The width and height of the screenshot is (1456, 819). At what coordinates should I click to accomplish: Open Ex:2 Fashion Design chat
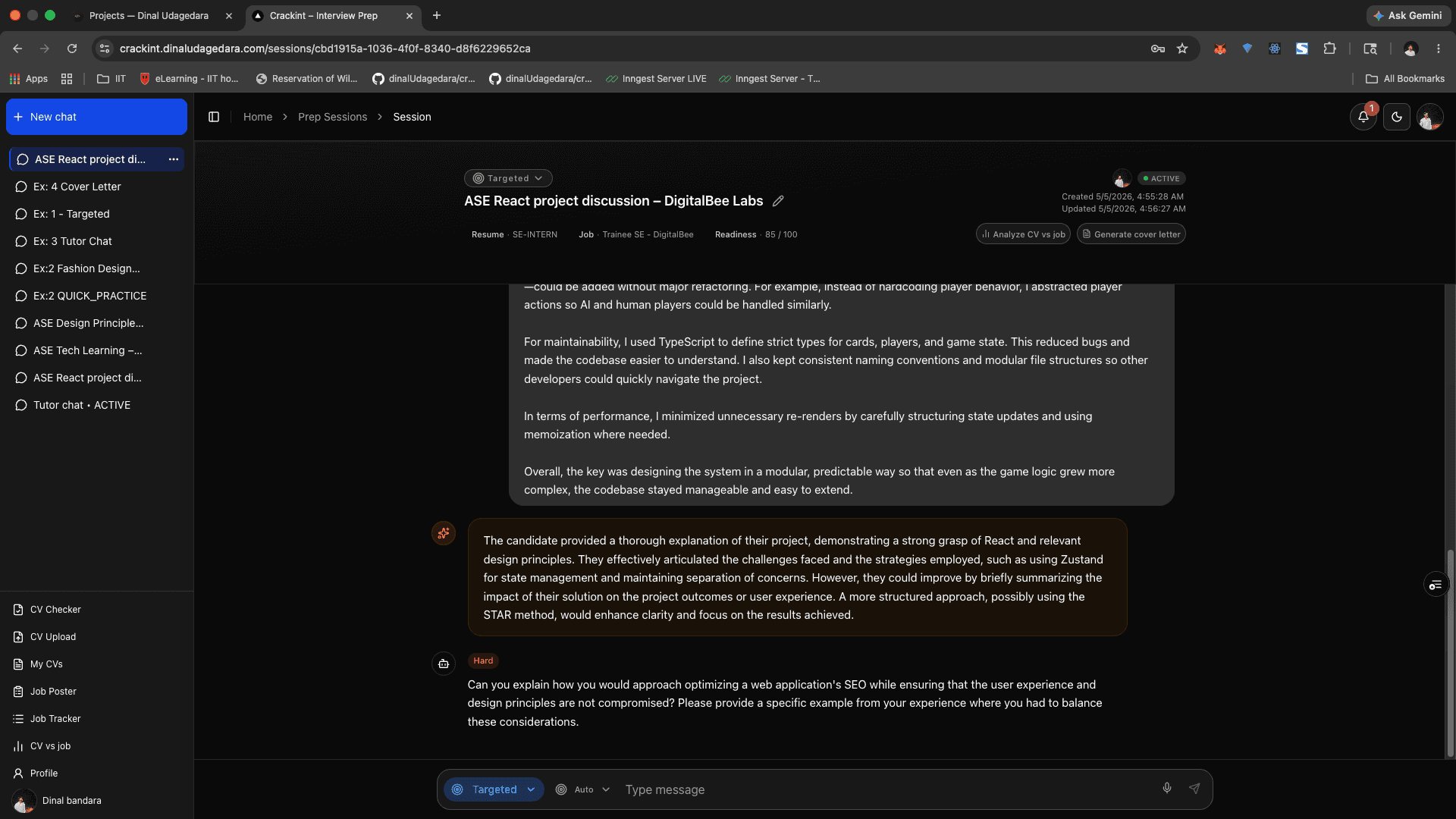pyautogui.click(x=96, y=268)
